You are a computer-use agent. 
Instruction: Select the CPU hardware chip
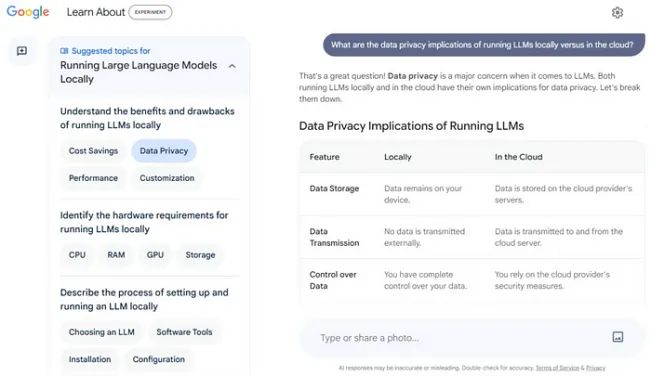click(x=77, y=255)
